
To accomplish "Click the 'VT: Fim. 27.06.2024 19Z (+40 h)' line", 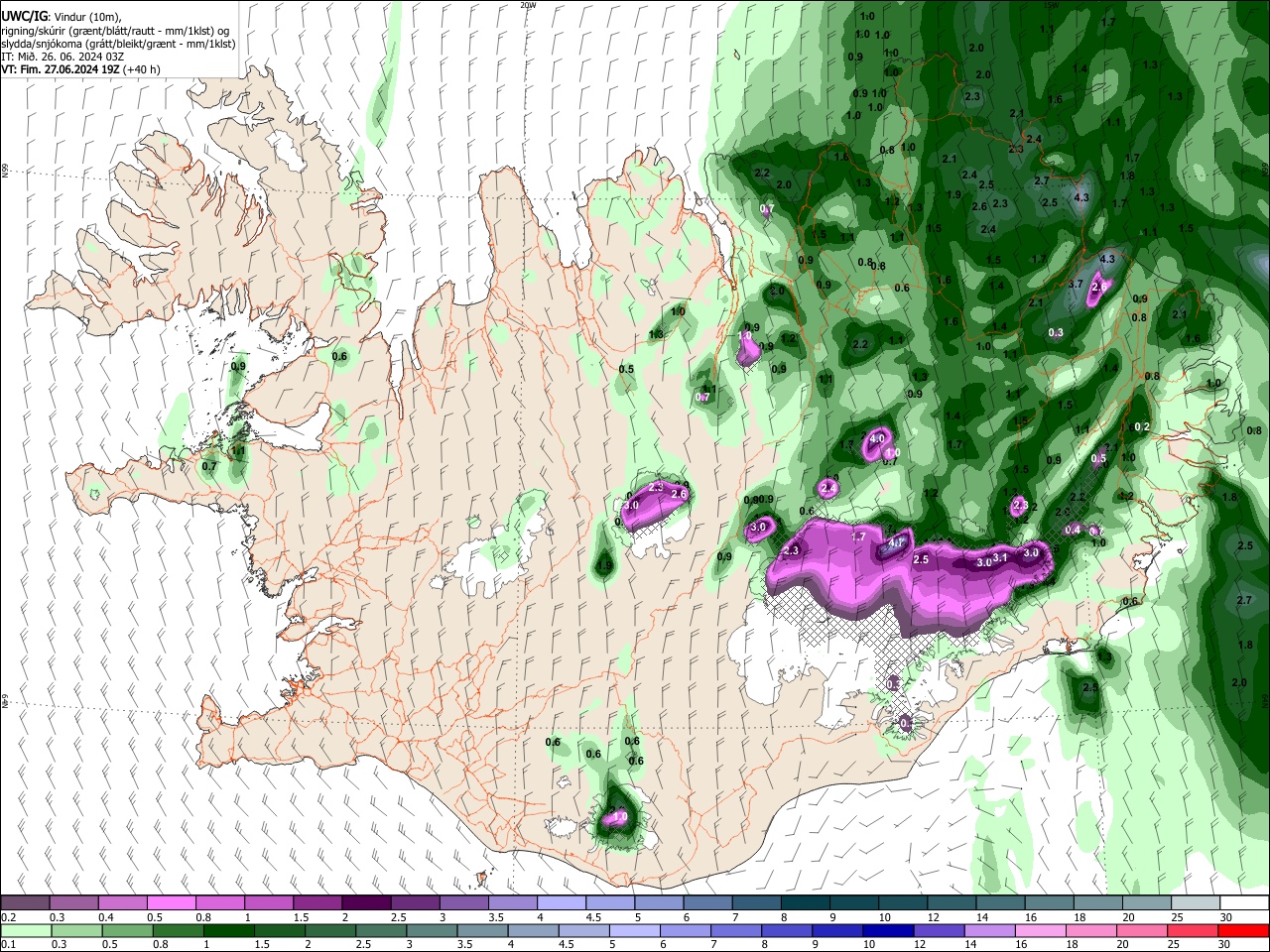I will pos(80,69).
